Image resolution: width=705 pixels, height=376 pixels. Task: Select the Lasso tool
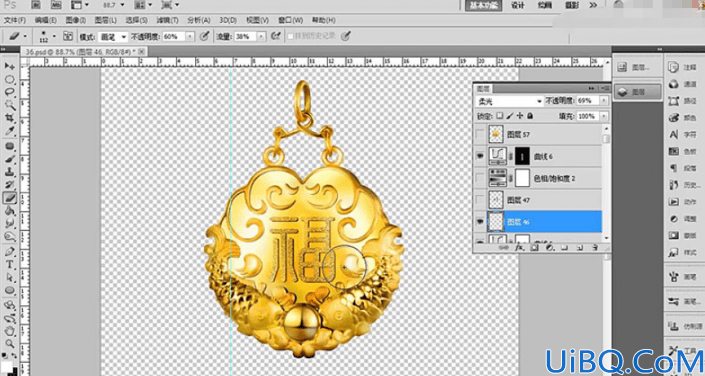click(x=9, y=92)
